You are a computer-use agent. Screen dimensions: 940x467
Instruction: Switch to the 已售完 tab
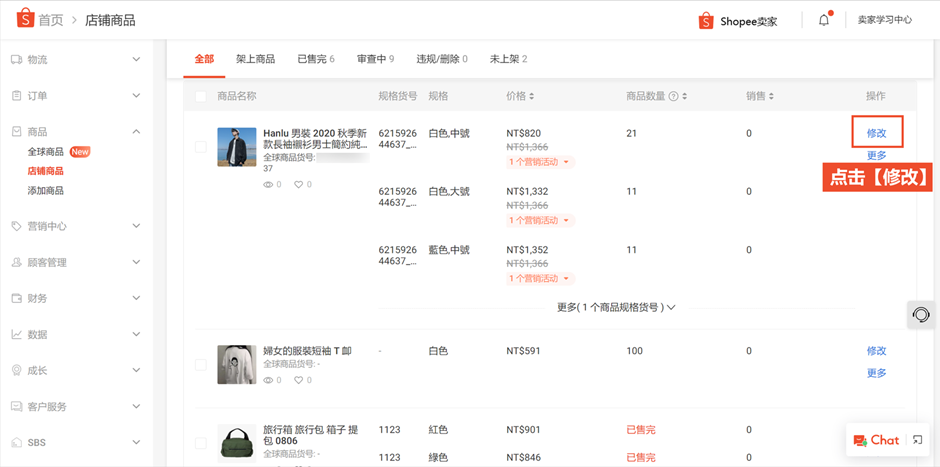[316, 59]
